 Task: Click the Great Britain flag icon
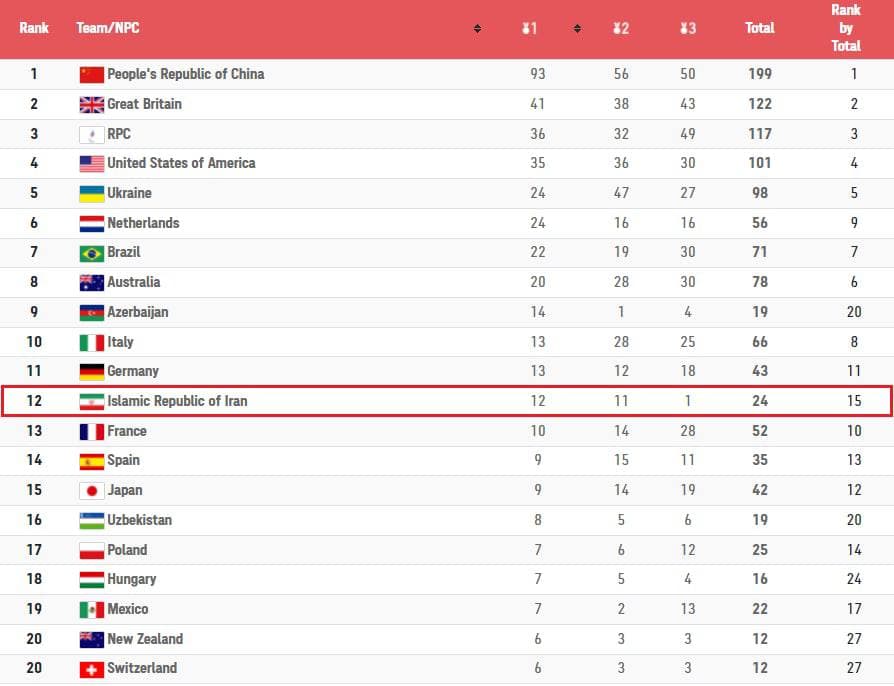[92, 104]
